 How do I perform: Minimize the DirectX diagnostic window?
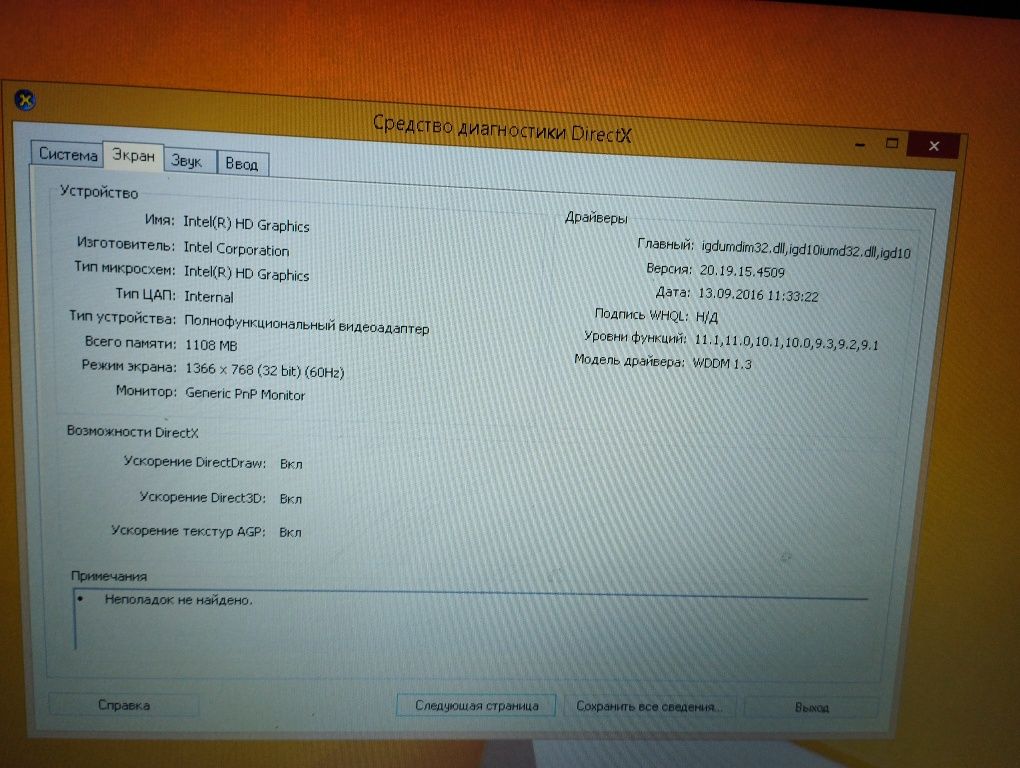tap(860, 144)
